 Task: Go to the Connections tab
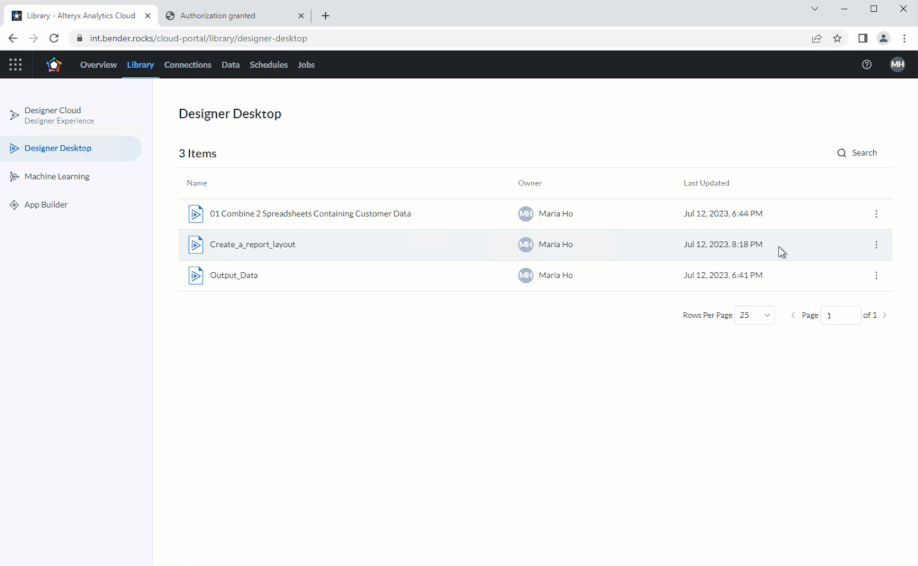pyautogui.click(x=187, y=65)
